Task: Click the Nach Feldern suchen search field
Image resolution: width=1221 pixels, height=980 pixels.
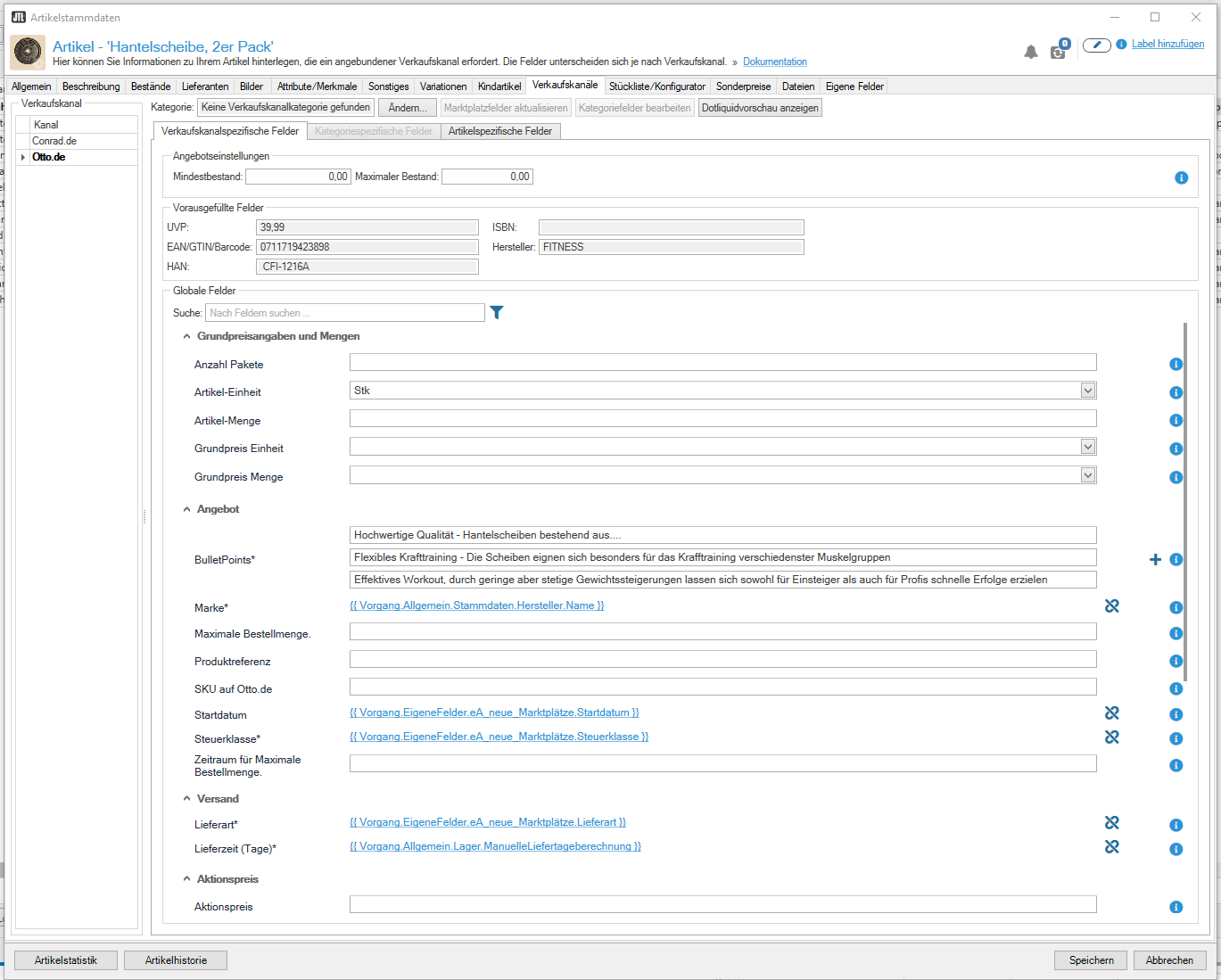Action: [344, 313]
